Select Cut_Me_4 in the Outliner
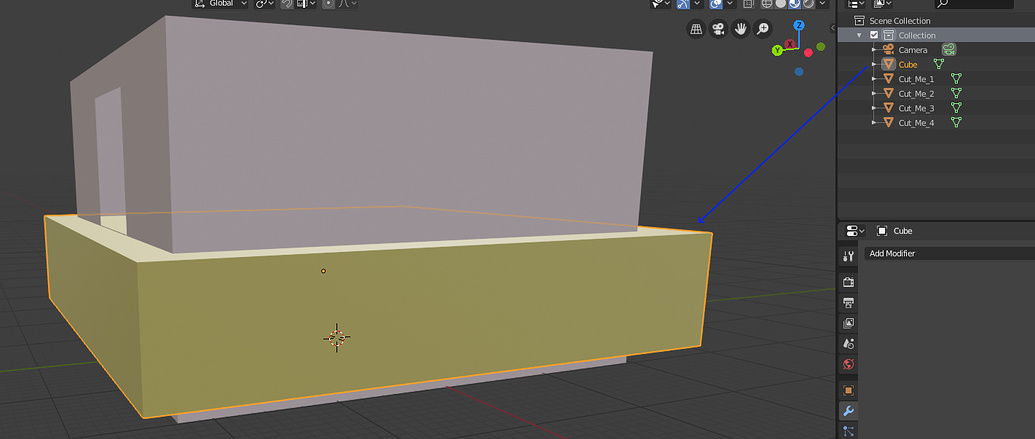Image resolution: width=1035 pixels, height=439 pixels. click(916, 123)
